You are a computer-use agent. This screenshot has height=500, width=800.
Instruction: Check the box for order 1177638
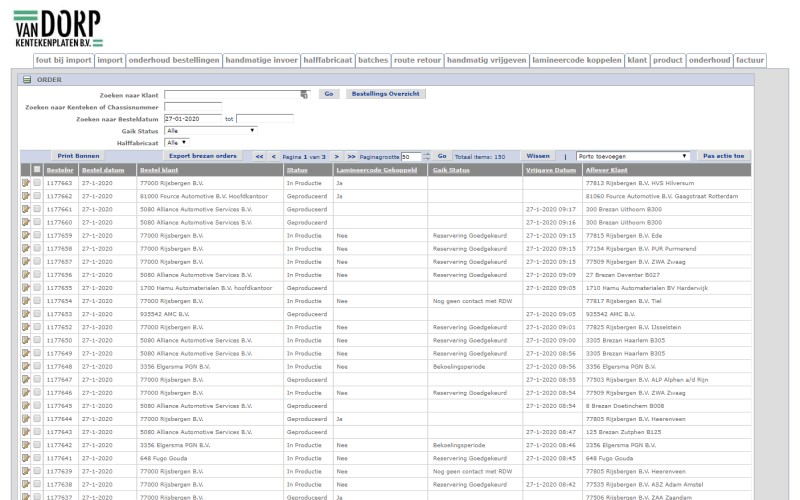(x=37, y=484)
